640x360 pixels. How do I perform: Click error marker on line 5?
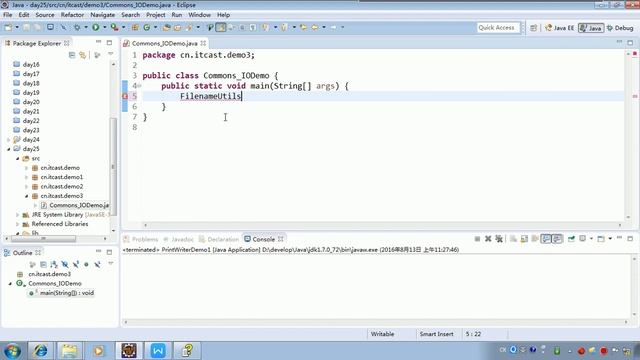pos(125,96)
